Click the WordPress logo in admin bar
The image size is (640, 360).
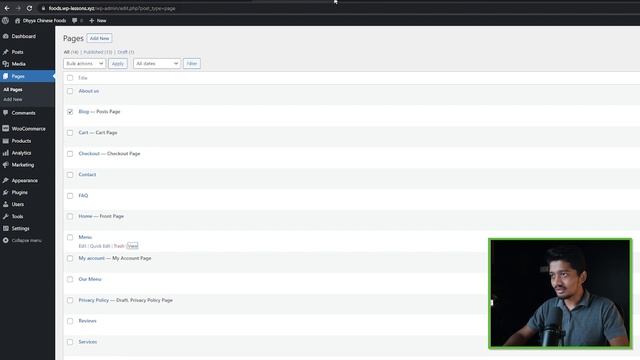[5, 20]
